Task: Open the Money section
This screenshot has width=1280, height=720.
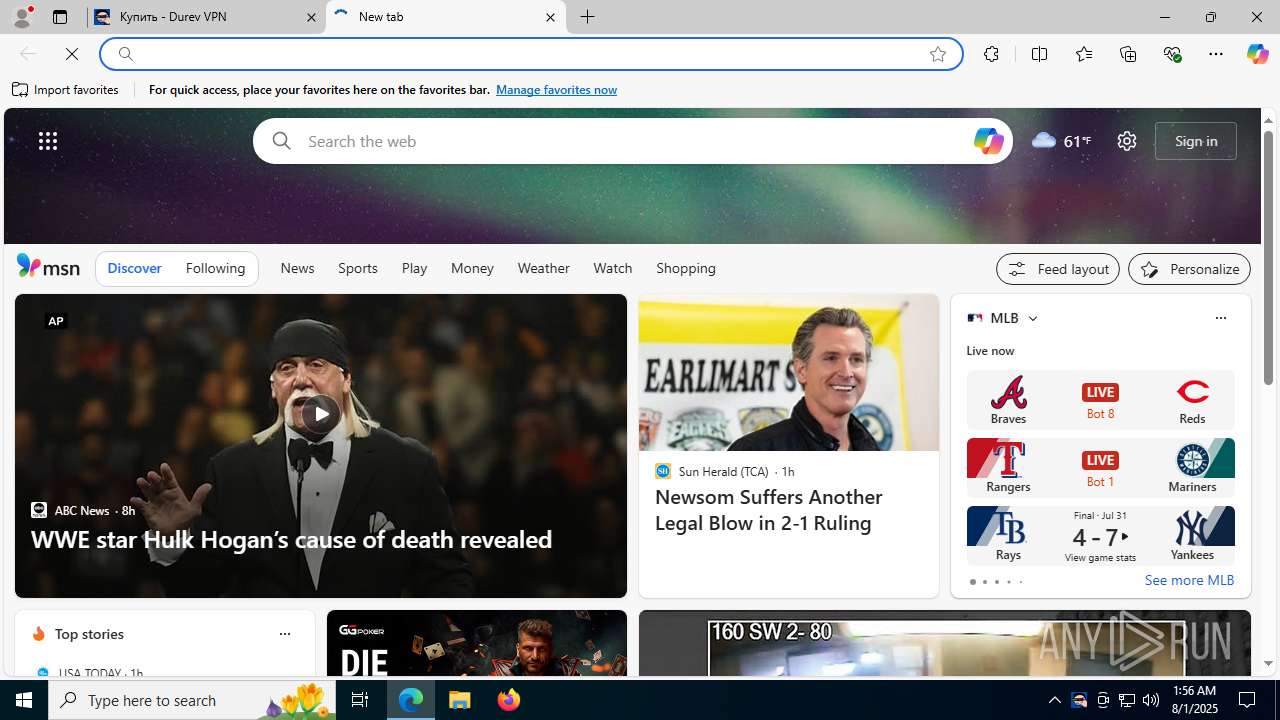Action: pos(472,268)
